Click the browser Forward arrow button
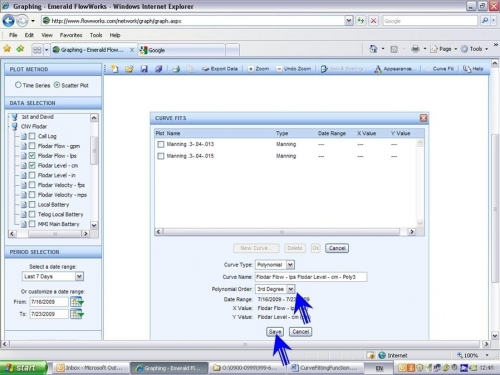Image resolution: width=500 pixels, height=375 pixels. 22,21
